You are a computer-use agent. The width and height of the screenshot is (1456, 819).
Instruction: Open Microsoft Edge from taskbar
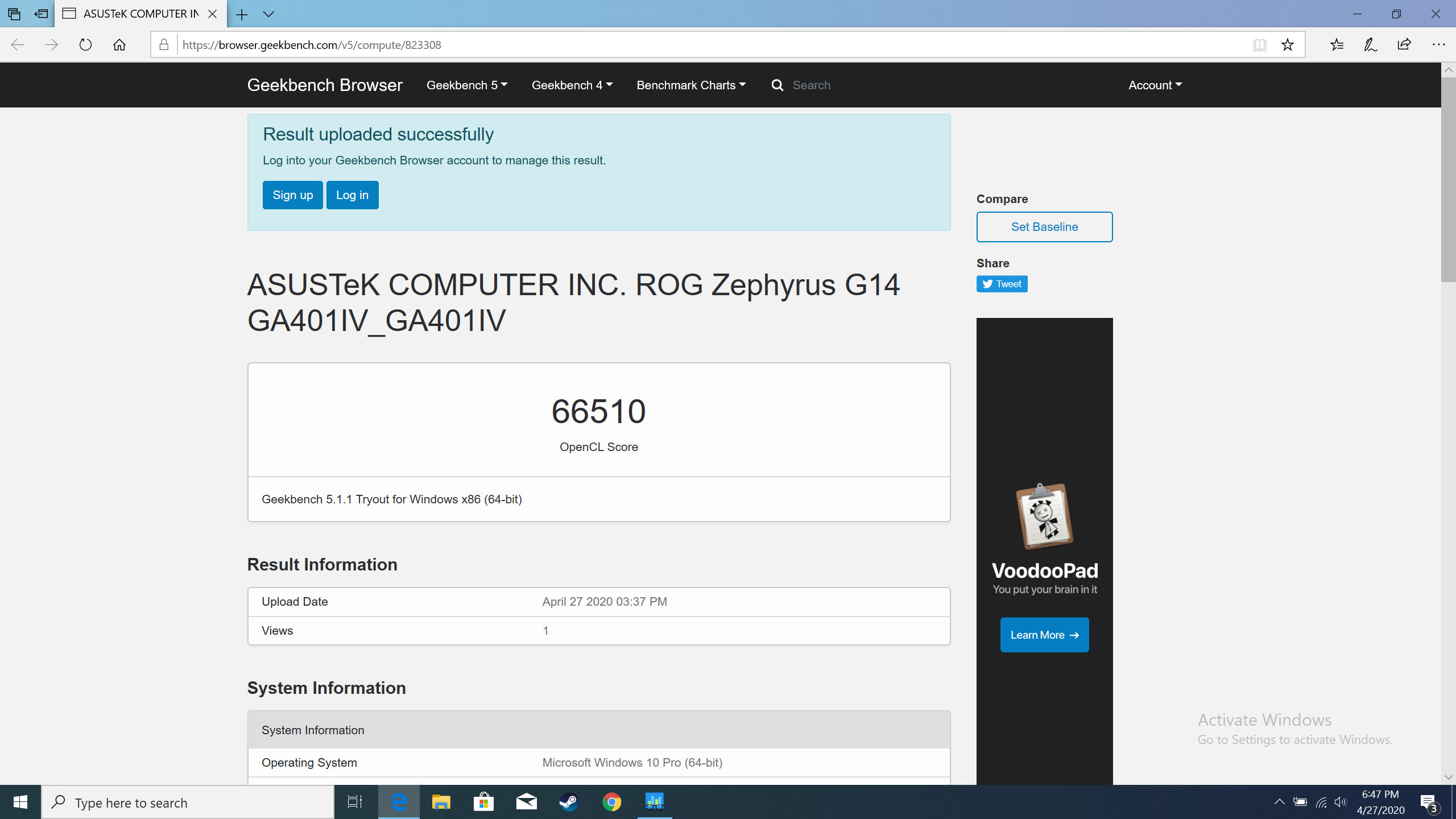pos(399,802)
